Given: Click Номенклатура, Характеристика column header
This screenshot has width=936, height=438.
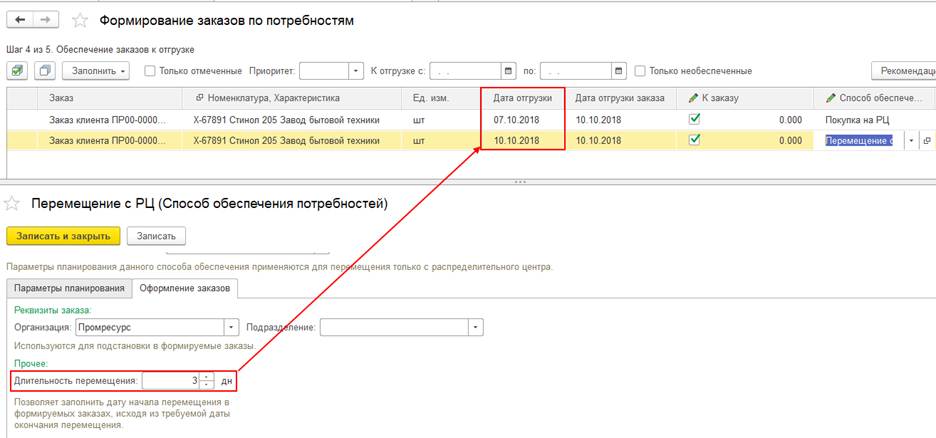Looking at the screenshot, I should (293, 98).
